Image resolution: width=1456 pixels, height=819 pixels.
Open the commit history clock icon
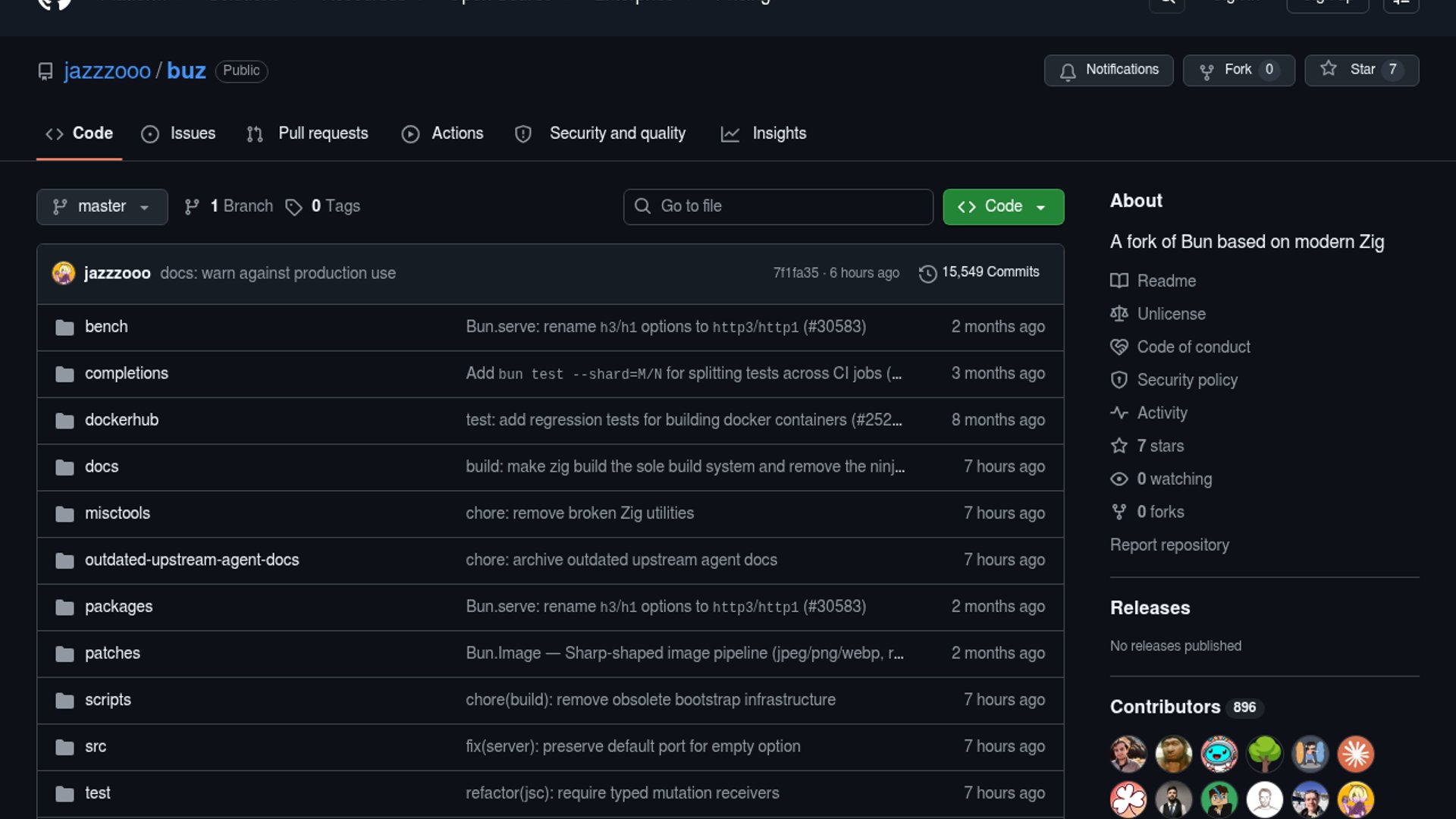point(927,273)
